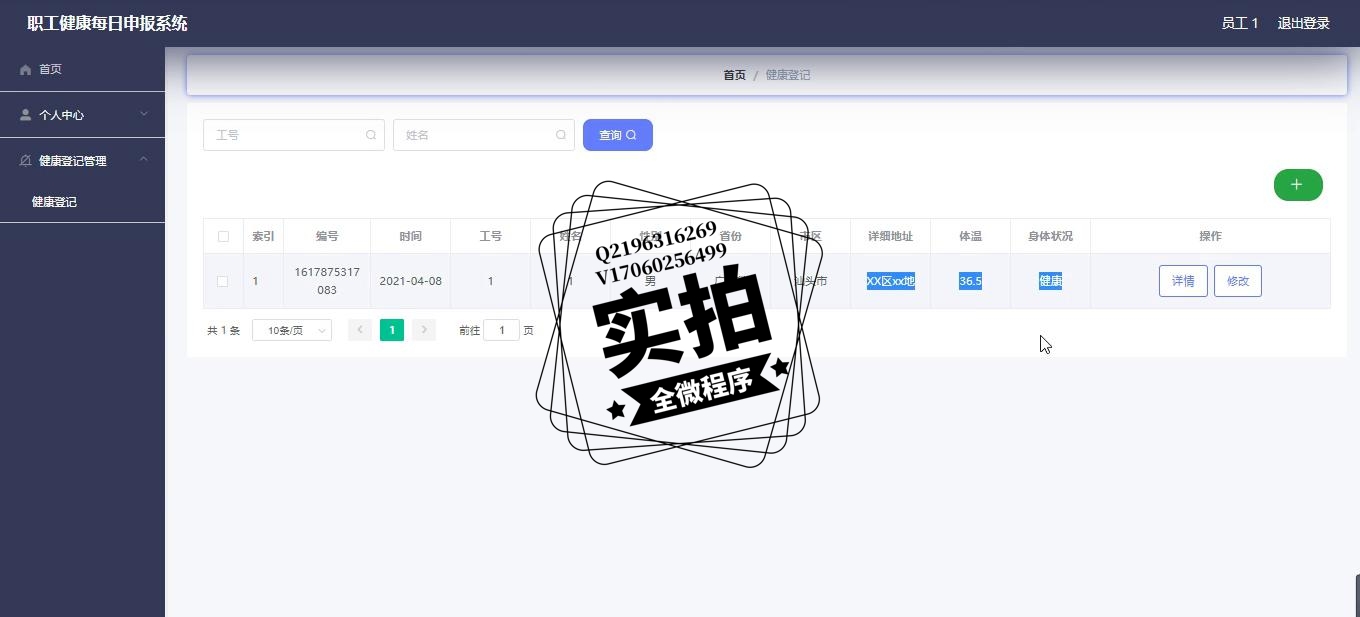1360x617 pixels.
Task: Click the 详细地址 column header
Action: (890, 237)
